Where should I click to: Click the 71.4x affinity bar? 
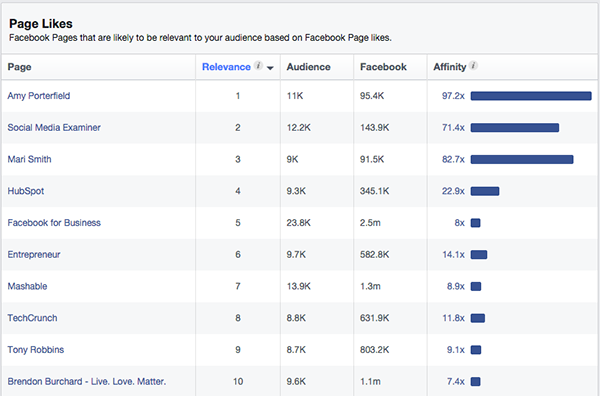515,127
